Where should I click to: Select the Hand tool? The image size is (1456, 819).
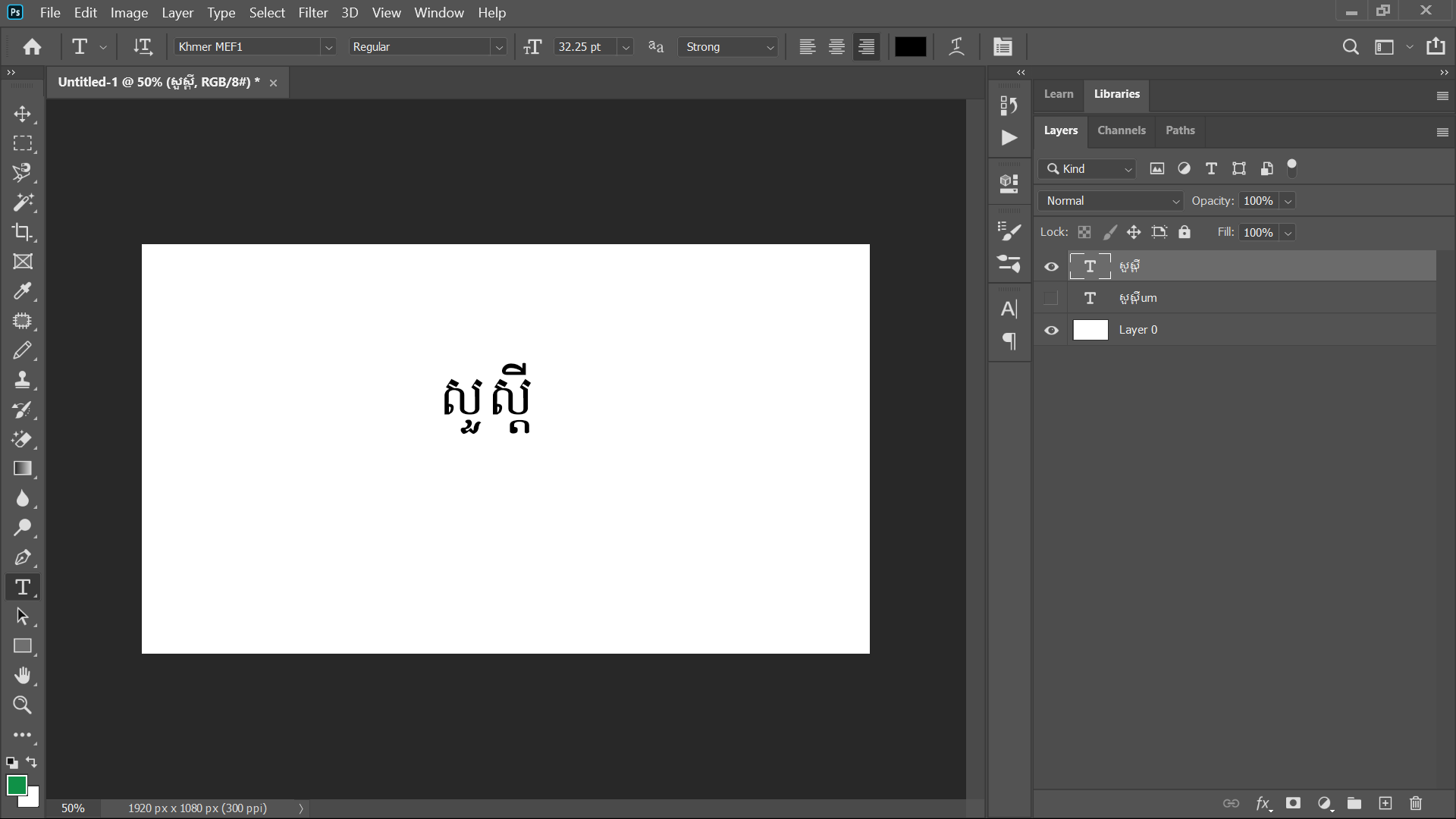(23, 676)
